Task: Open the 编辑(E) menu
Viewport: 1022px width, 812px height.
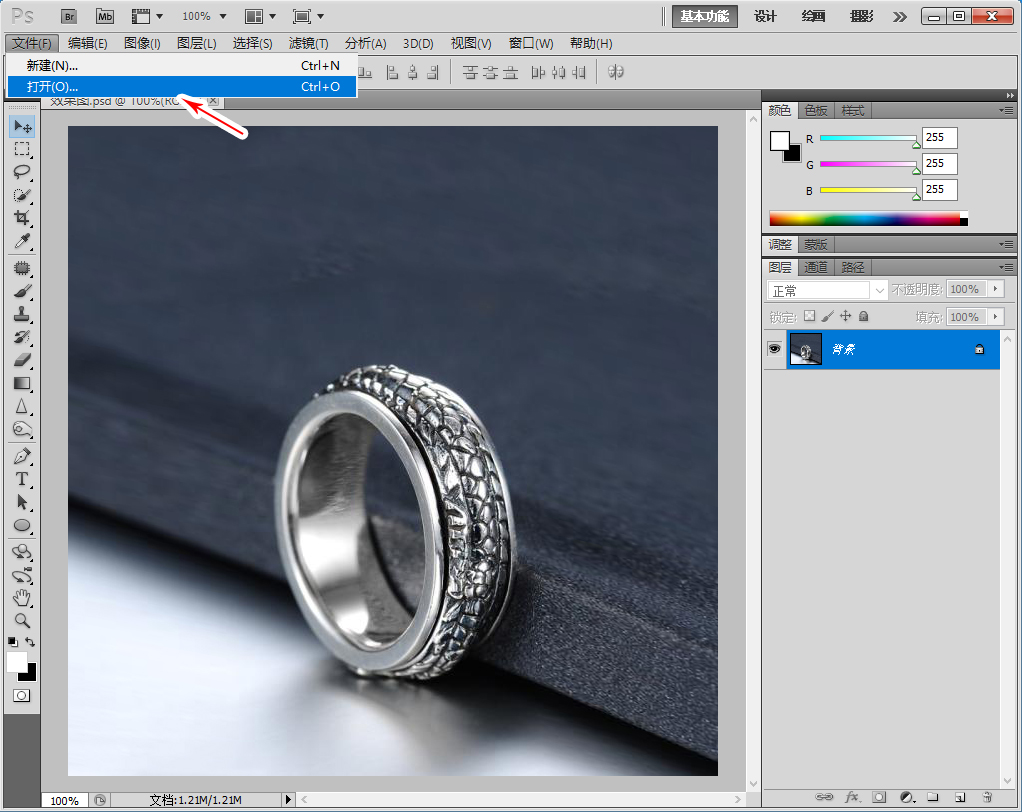Action: tap(87, 44)
